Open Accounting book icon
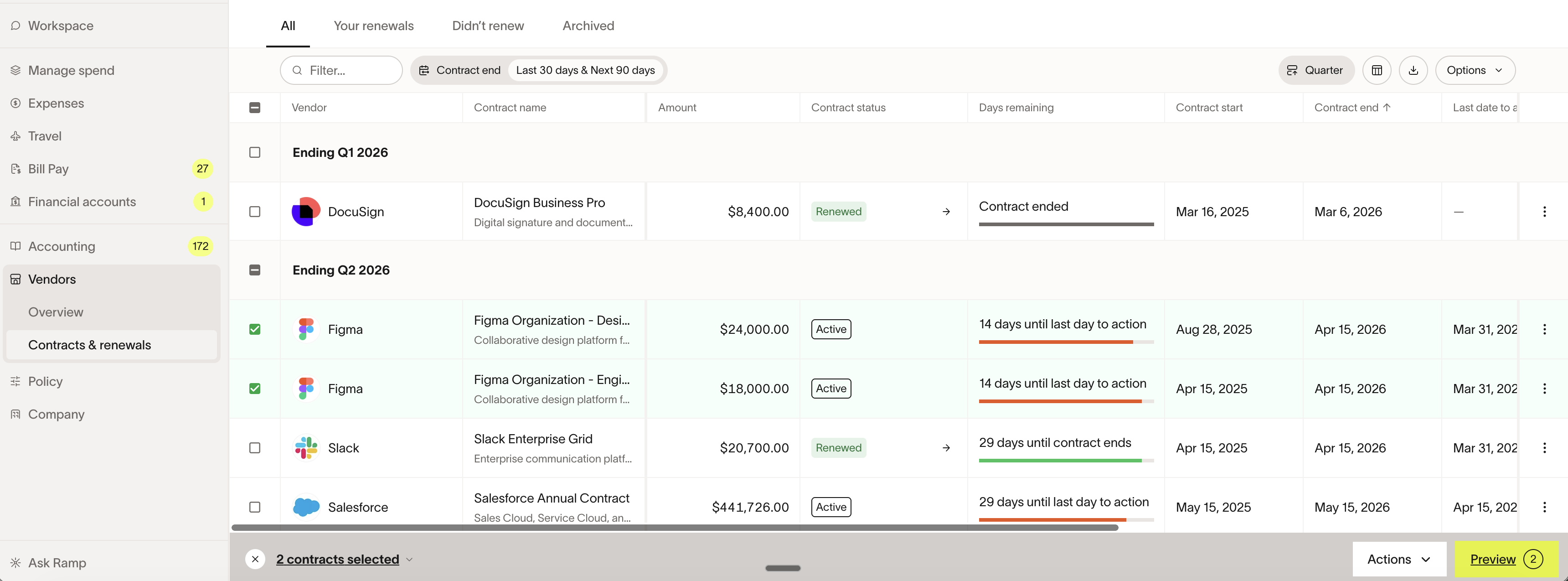 (x=16, y=246)
